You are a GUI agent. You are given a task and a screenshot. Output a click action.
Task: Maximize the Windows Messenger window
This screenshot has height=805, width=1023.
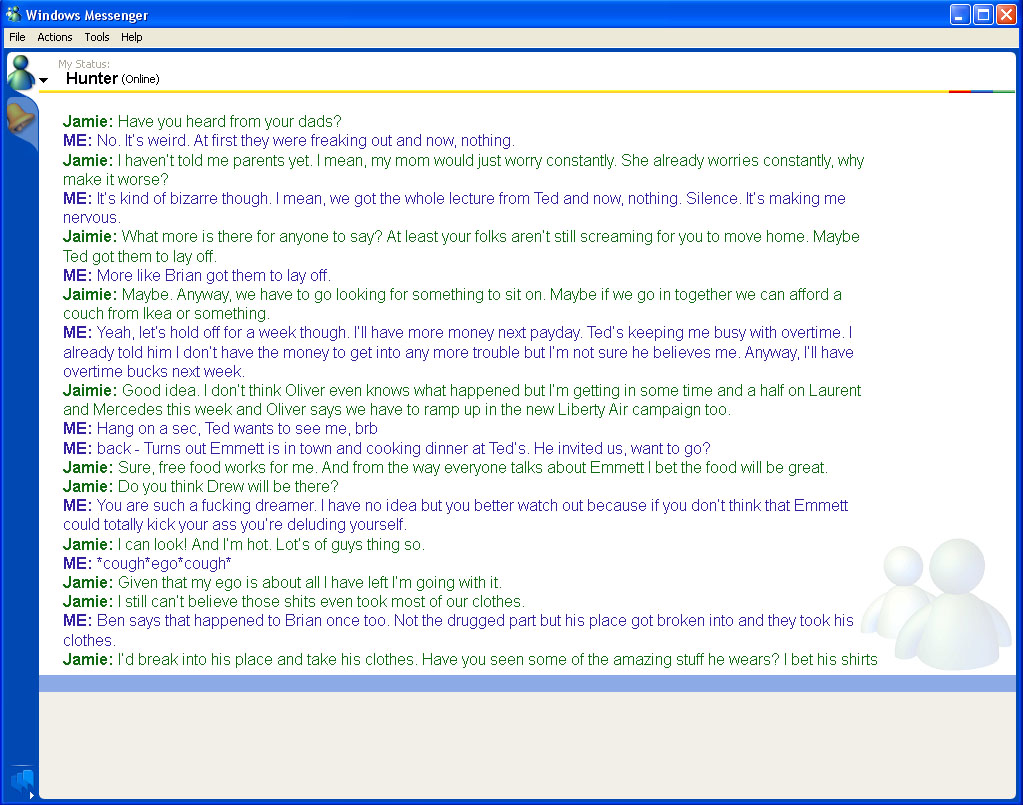[983, 14]
